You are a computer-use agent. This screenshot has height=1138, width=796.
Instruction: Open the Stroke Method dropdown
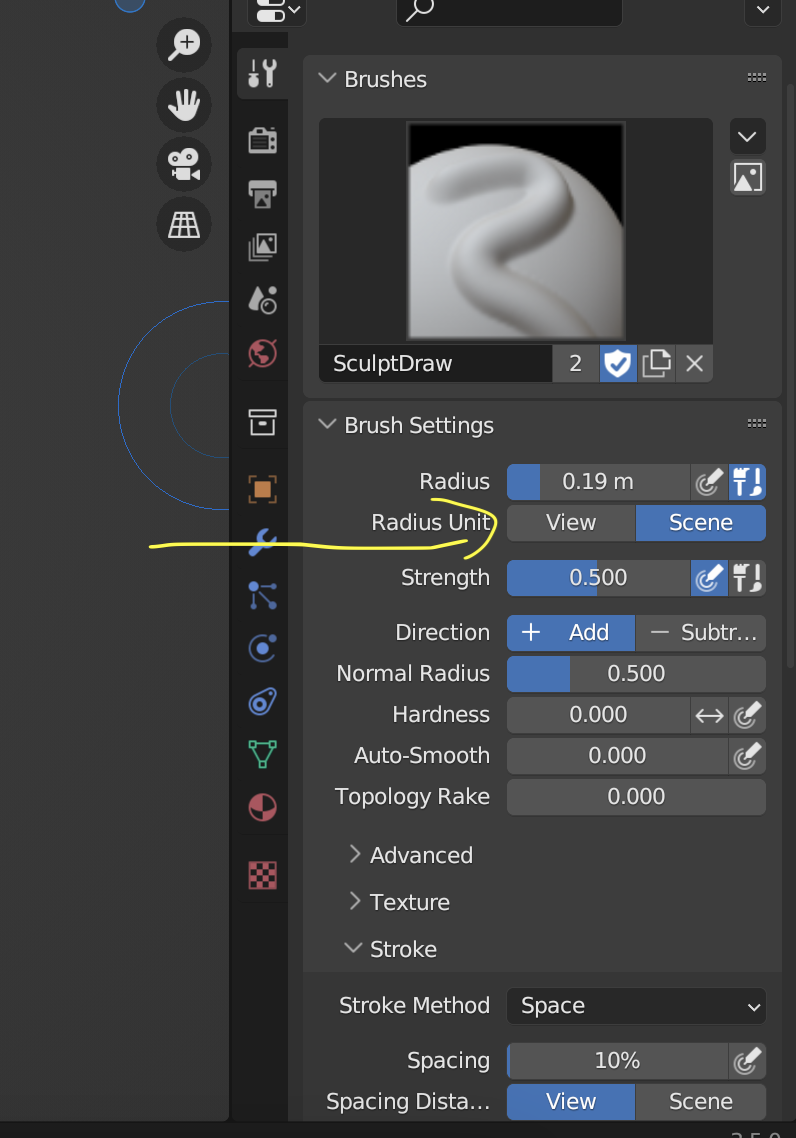point(636,1006)
